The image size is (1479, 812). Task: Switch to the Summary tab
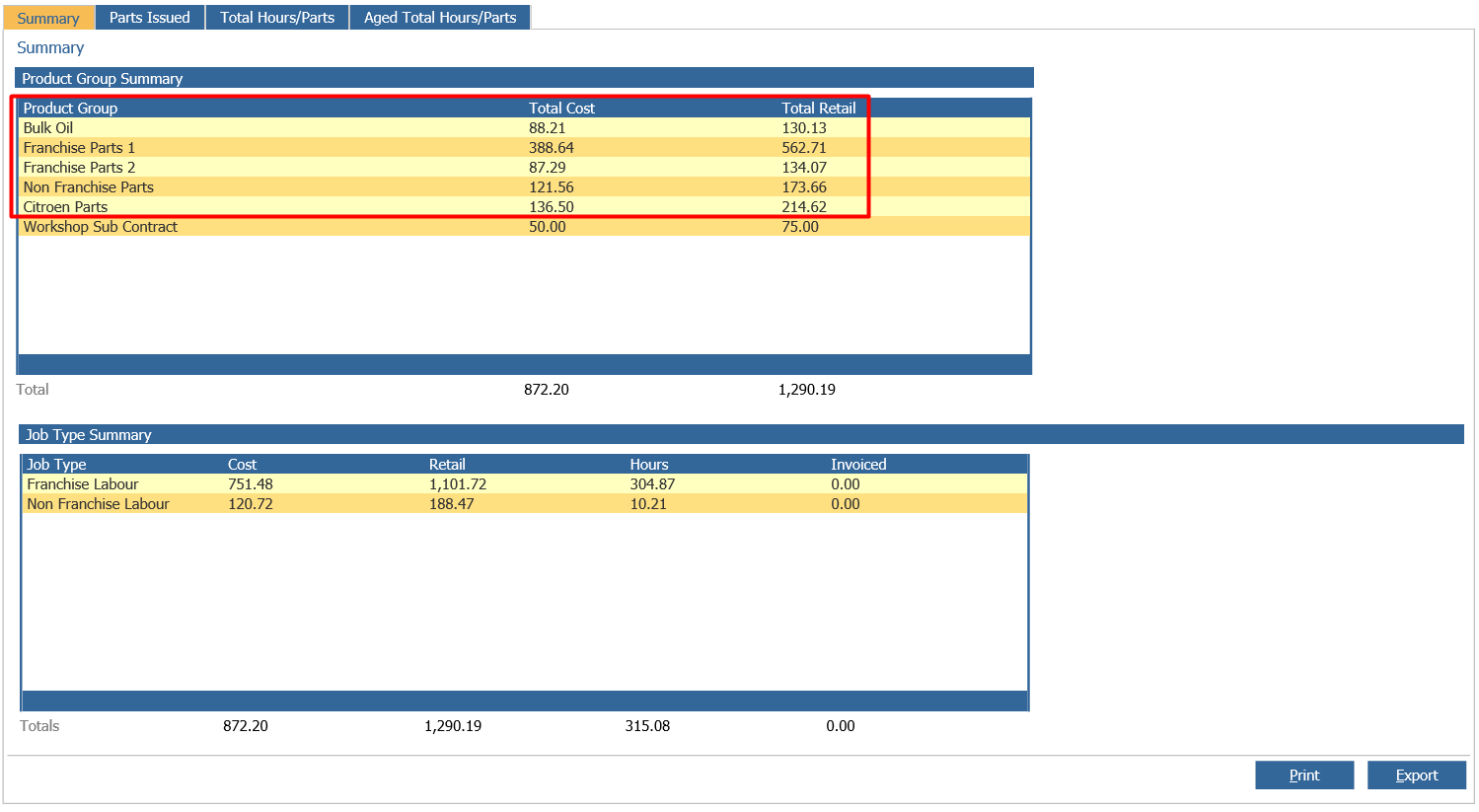(x=48, y=18)
